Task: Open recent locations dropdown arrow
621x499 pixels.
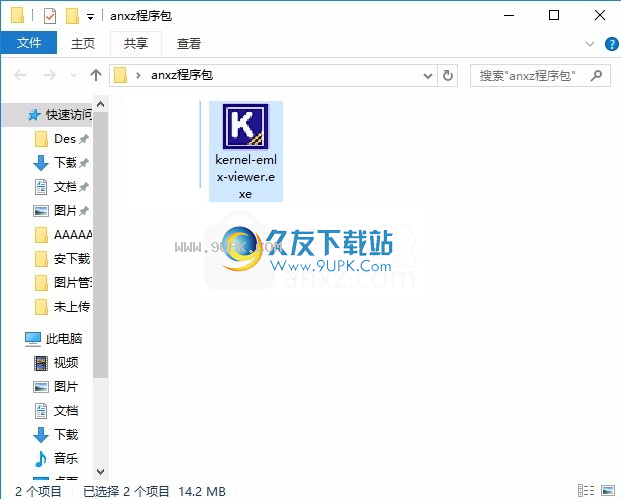Action: coord(73,75)
